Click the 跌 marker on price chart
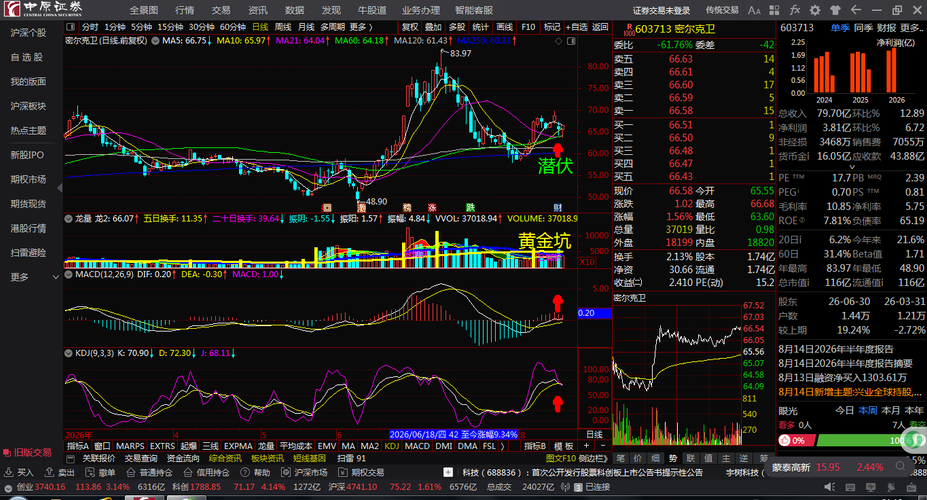 [470, 207]
